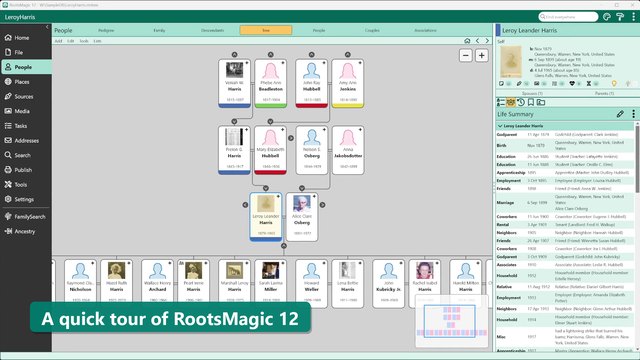Open the main three-dot menu in header
Image resolution: width=640 pixels, height=360 pixels.
click(x=633, y=17)
